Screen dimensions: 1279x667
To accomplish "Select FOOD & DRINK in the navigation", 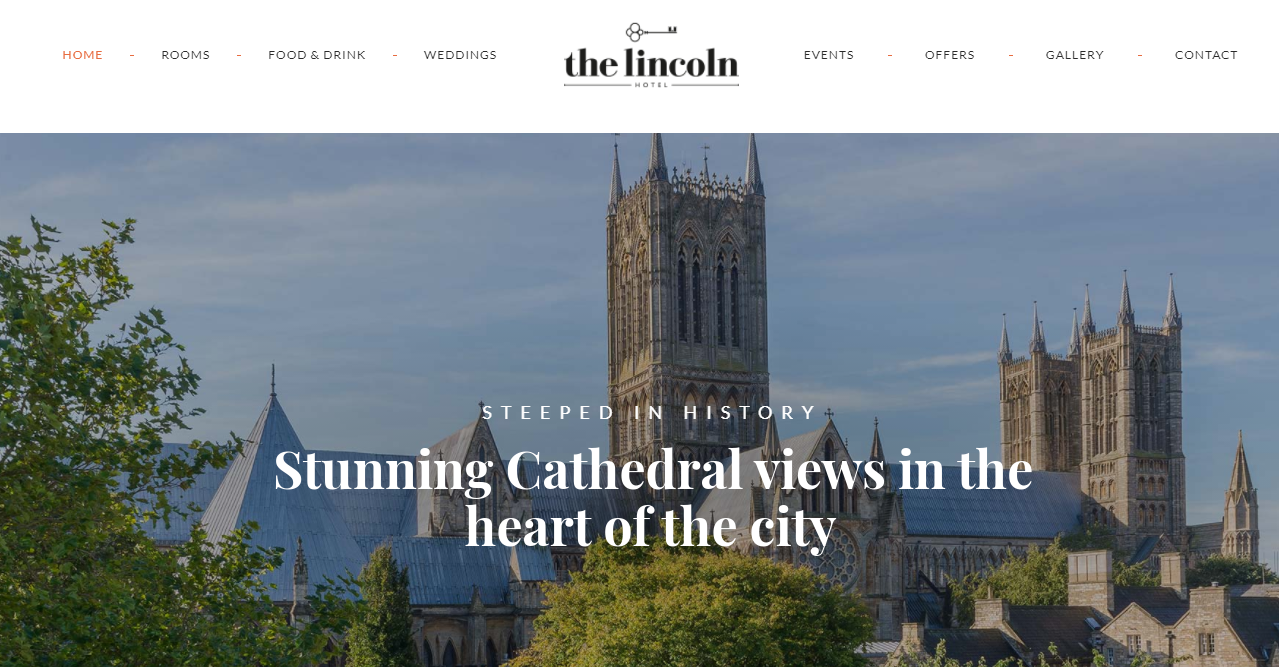I will 317,55.
